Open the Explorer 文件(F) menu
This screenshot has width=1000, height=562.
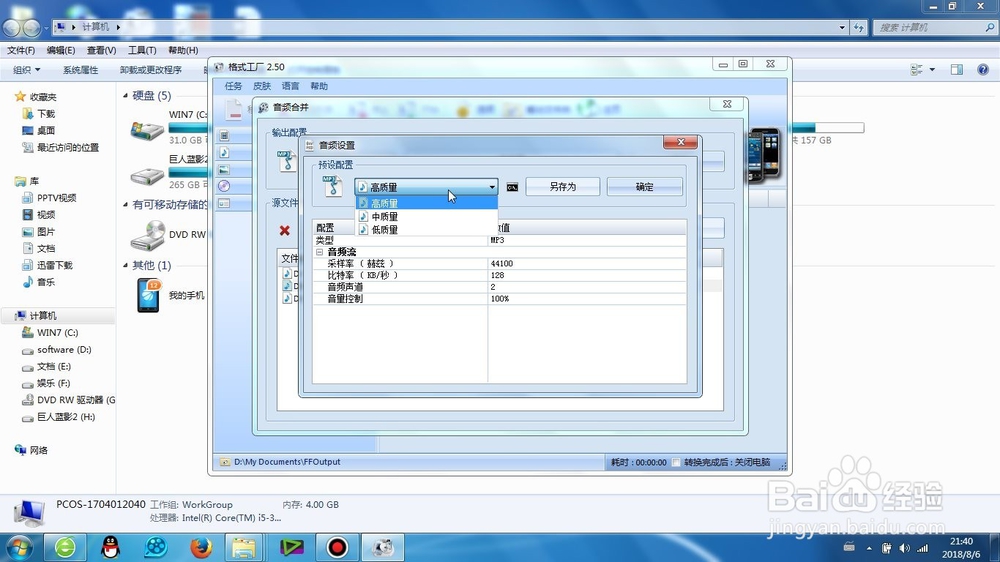[x=21, y=50]
